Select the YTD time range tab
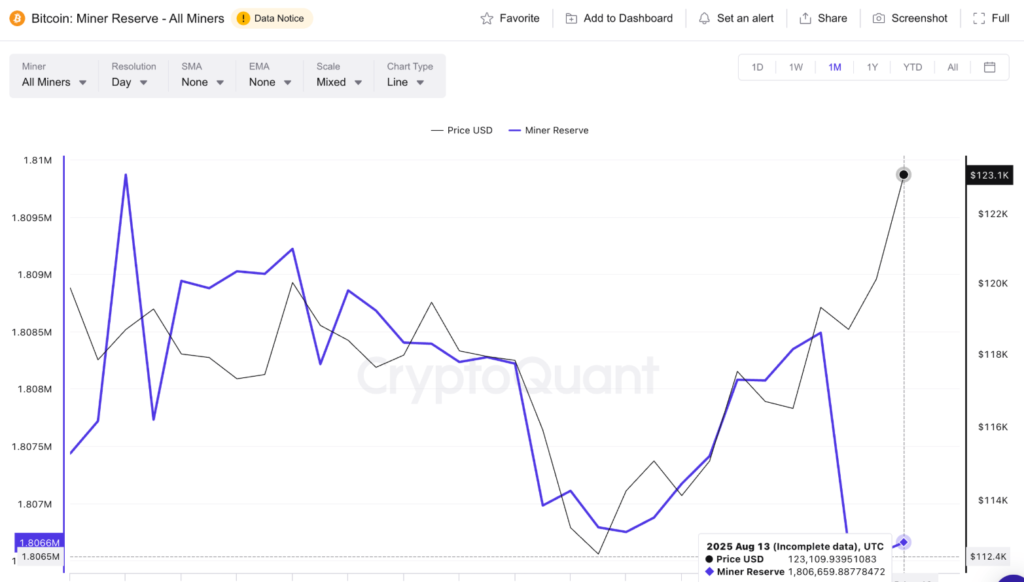The image size is (1024, 582). tap(912, 67)
